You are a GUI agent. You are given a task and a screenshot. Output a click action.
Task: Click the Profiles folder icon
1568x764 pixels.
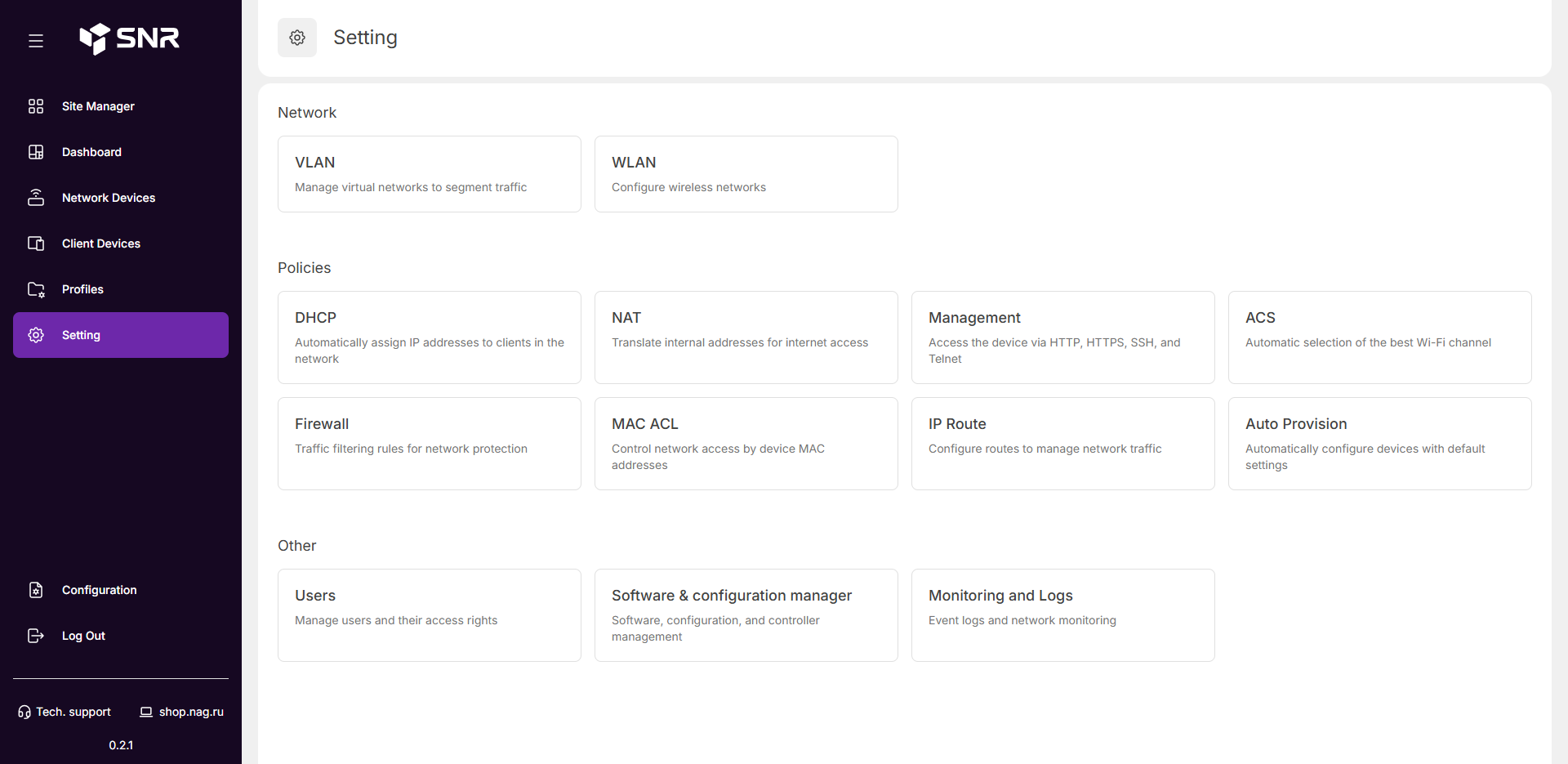(x=36, y=289)
